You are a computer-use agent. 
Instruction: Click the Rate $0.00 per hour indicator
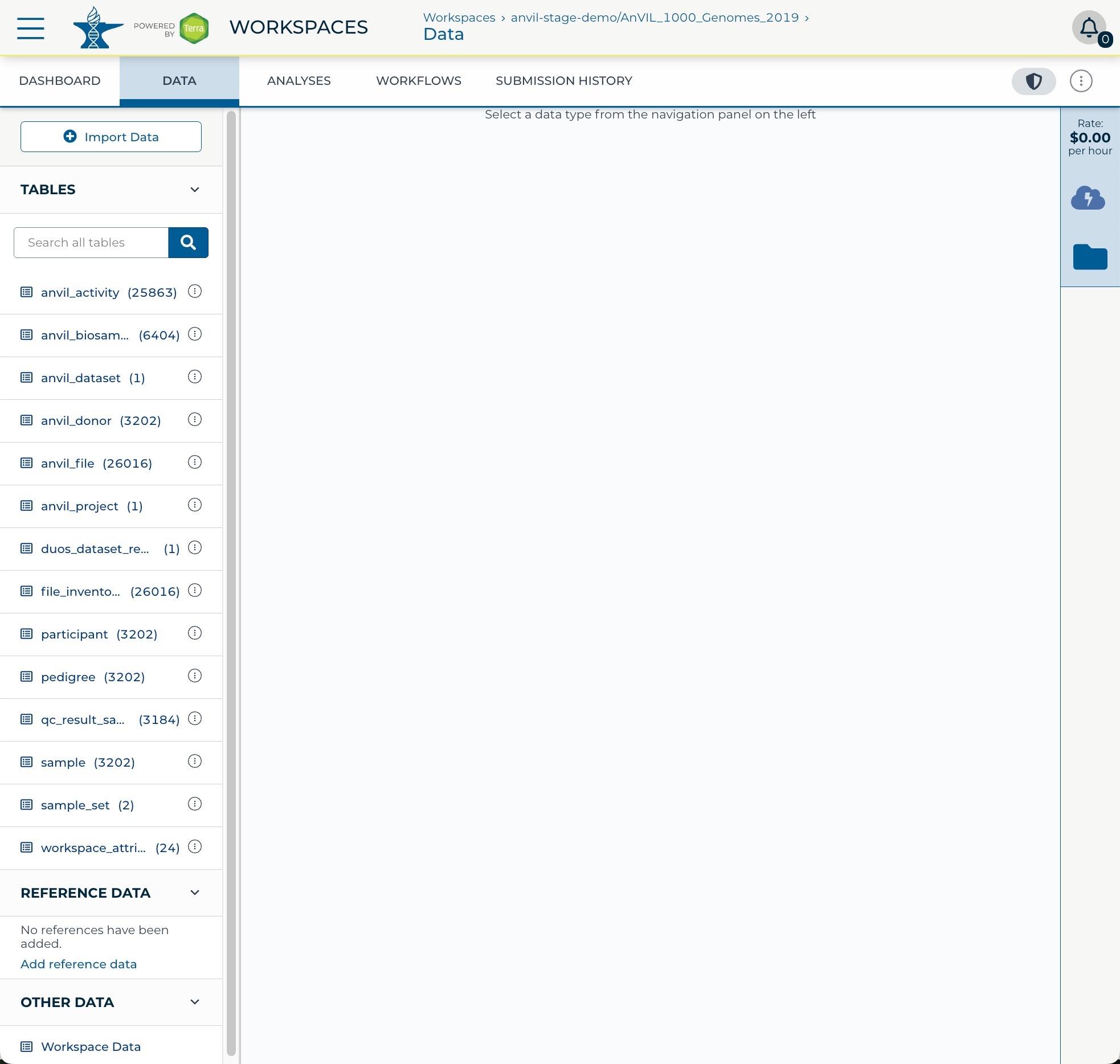coord(1090,137)
